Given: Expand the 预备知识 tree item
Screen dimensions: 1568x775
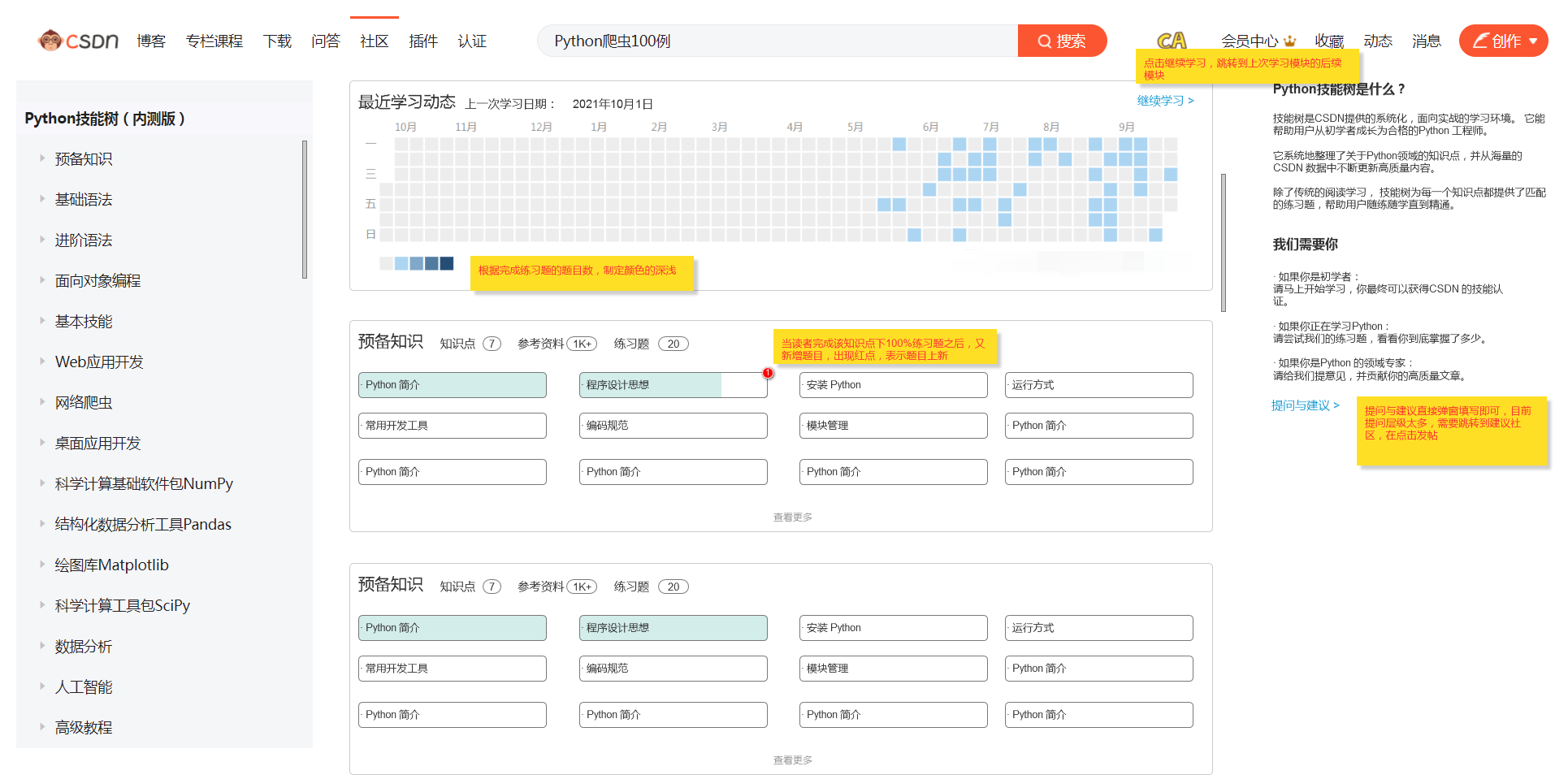Looking at the screenshot, I should [x=42, y=158].
